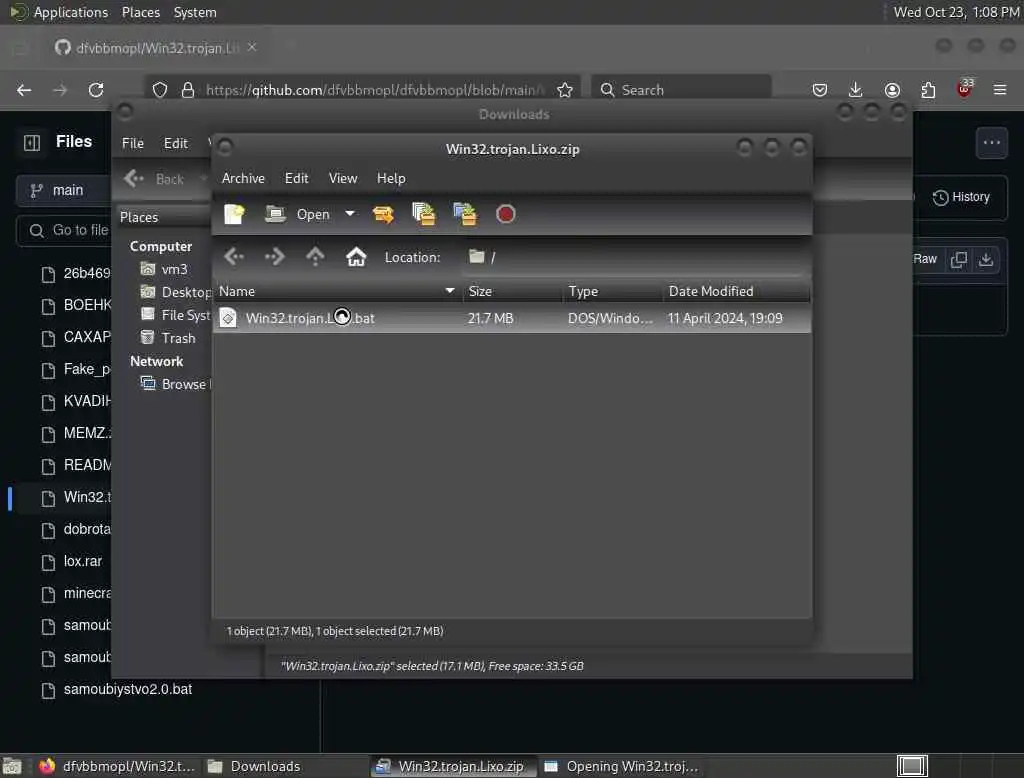Open the archive manager View menu

pyautogui.click(x=343, y=178)
